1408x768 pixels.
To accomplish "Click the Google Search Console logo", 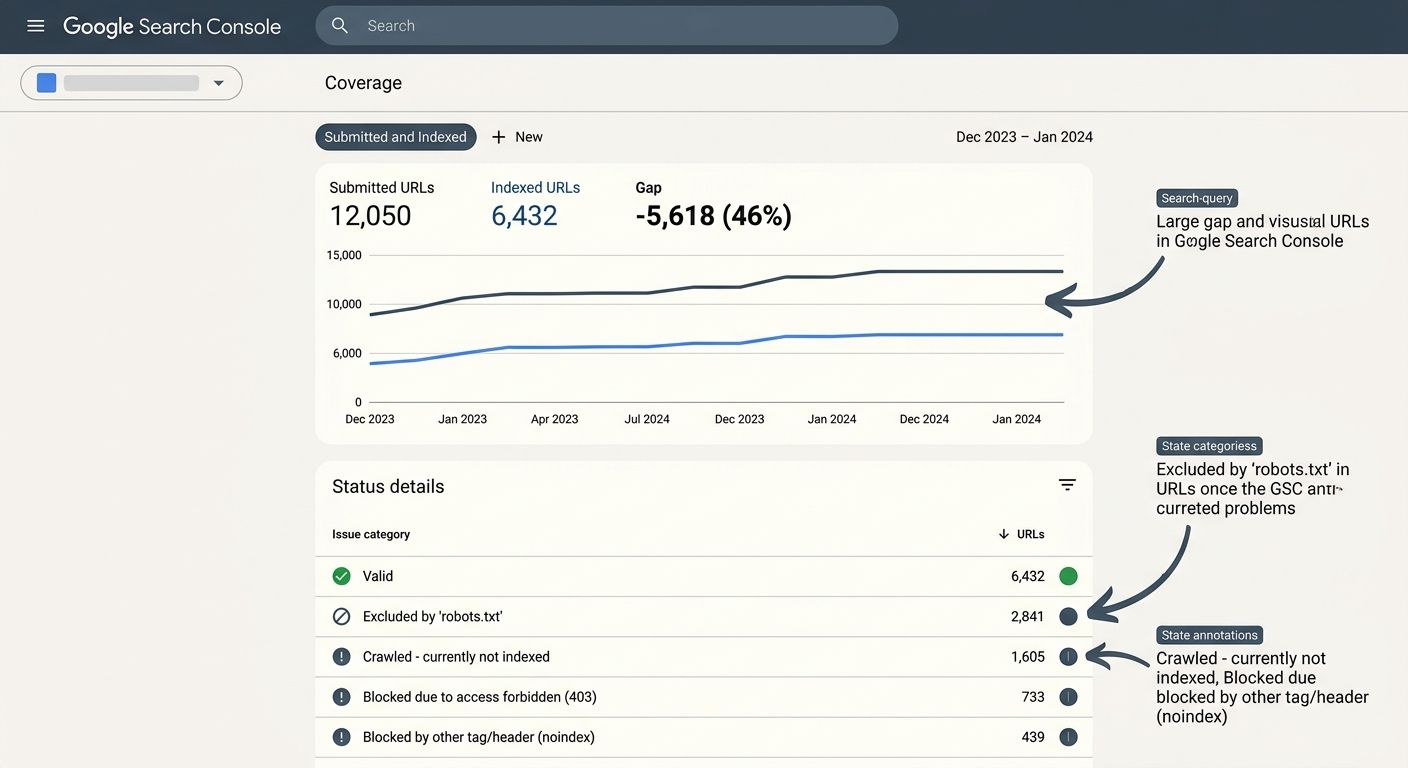I will pos(172,26).
